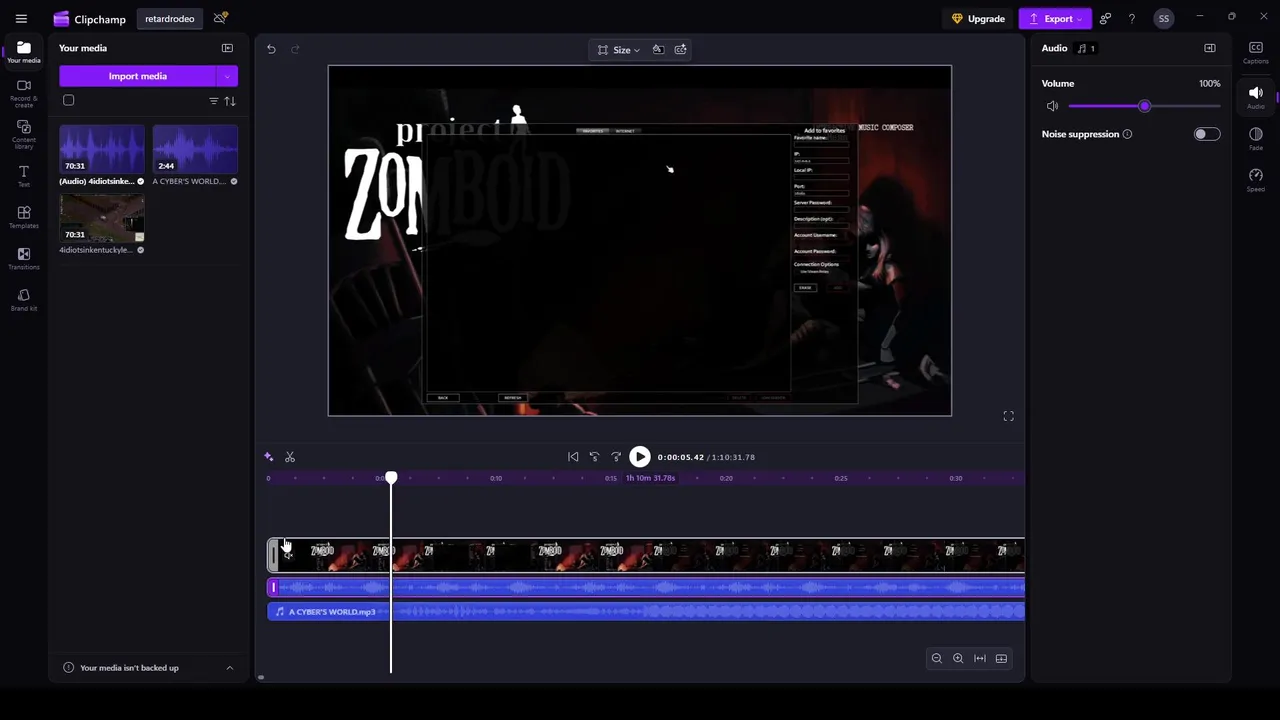Open the Fade properties tab

click(x=1256, y=138)
